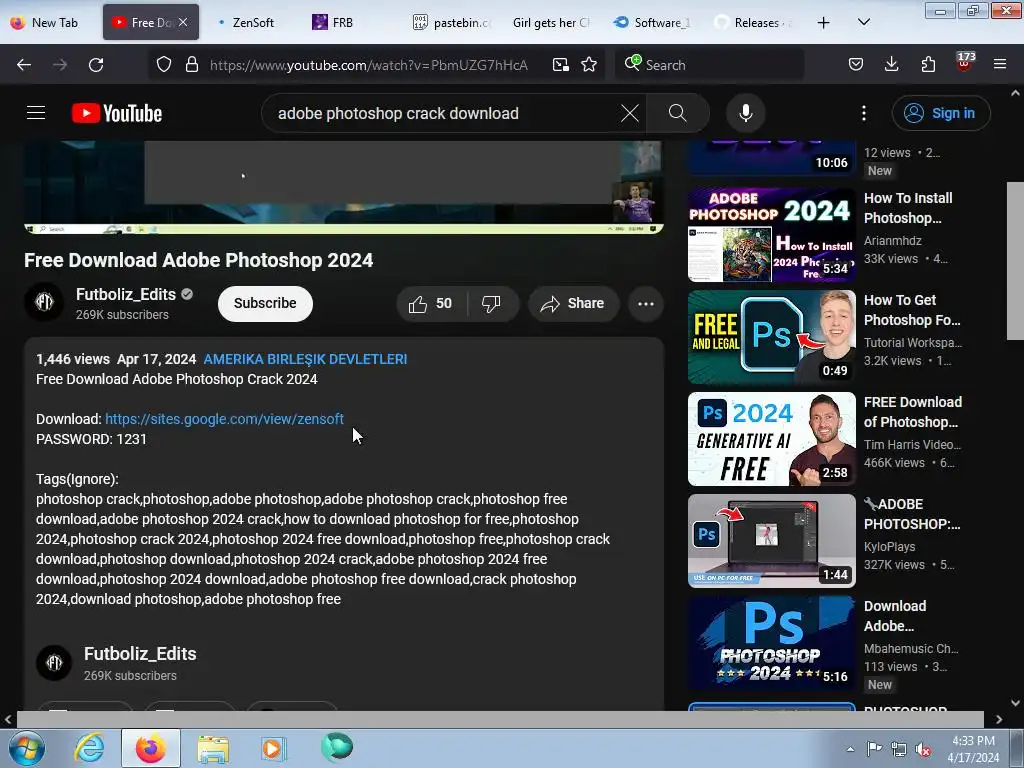1024x768 pixels.
Task: Open Firefox downloads panel
Action: 891,64
